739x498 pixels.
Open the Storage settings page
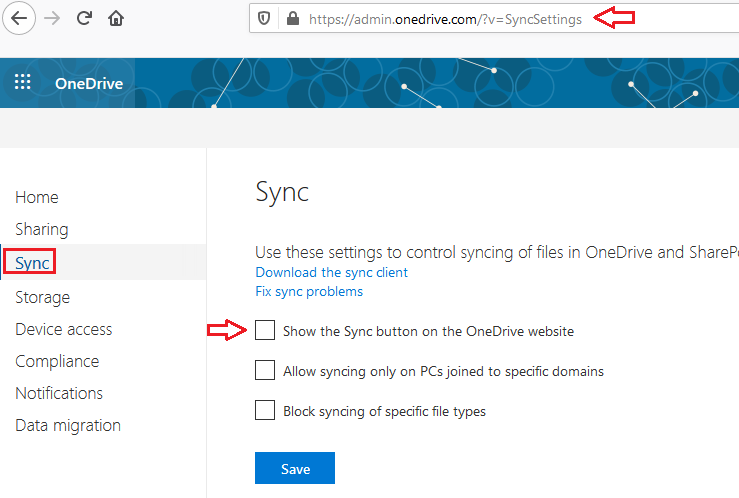(42, 298)
